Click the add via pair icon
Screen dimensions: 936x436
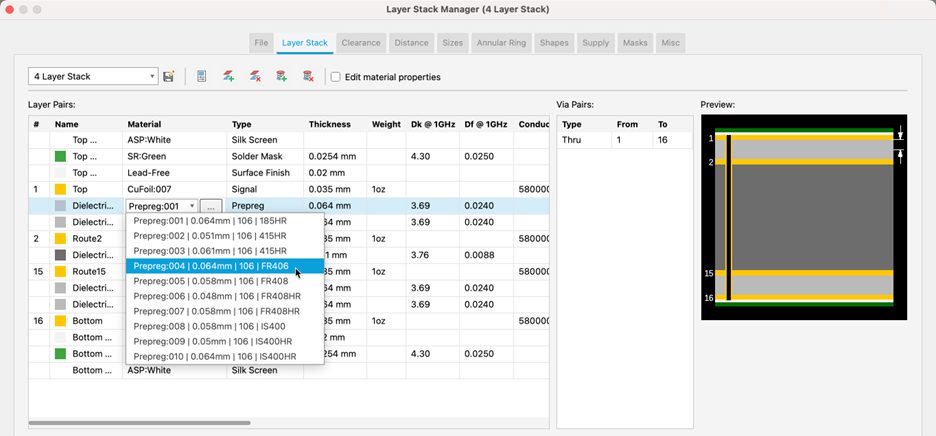(282, 77)
